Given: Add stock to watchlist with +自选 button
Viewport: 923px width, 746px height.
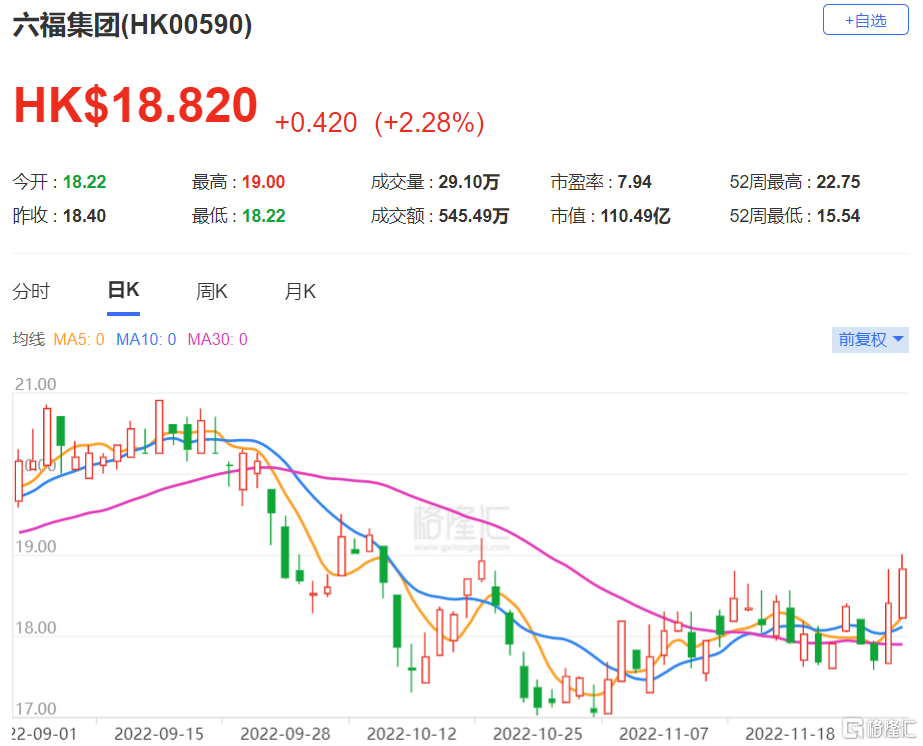Looking at the screenshot, I should tap(865, 21).
